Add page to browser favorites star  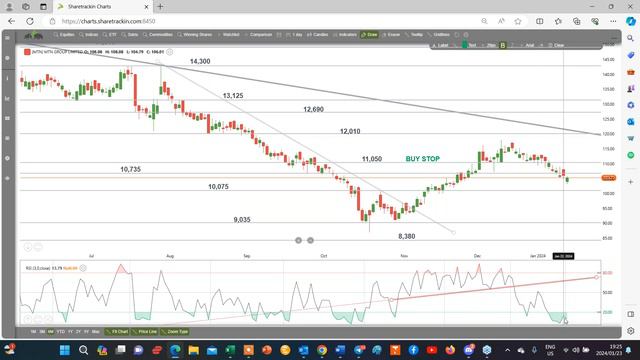click(518, 21)
